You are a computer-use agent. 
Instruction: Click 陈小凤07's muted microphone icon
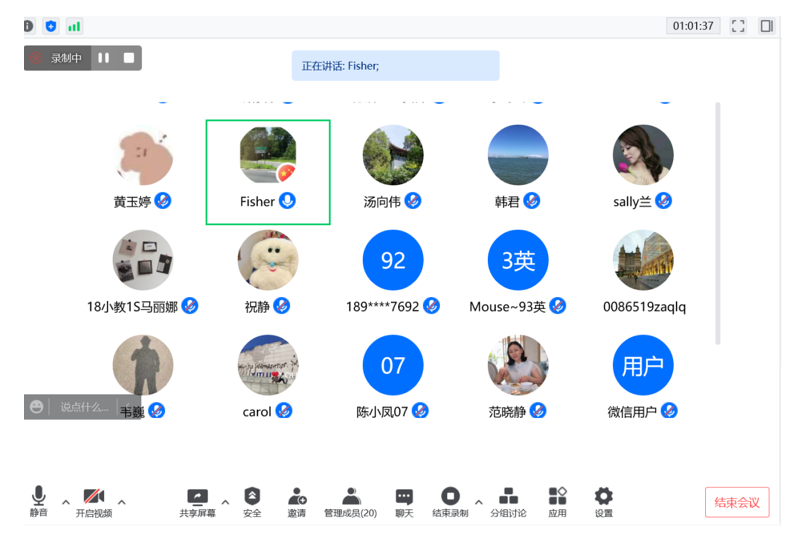pos(420,411)
